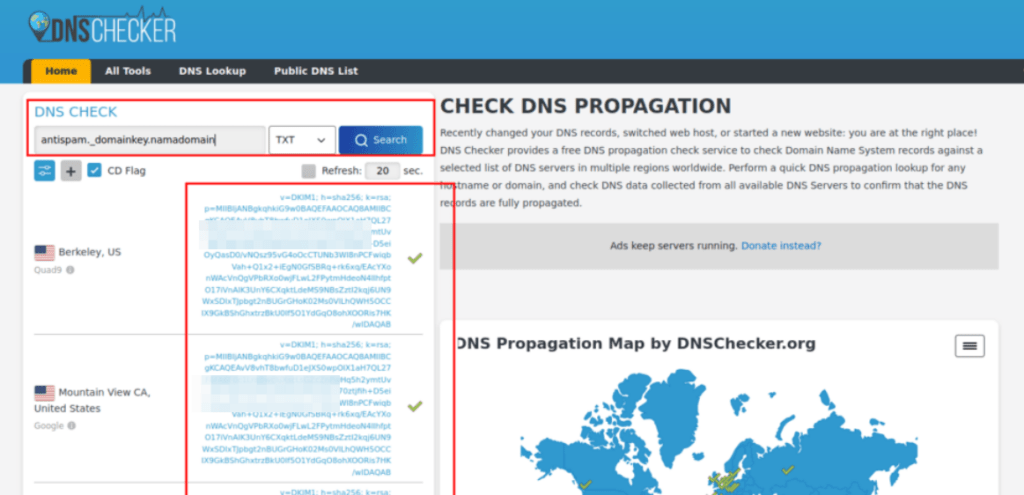Click the Quad9 info icon
This screenshot has height=495, width=1024.
click(x=70, y=269)
